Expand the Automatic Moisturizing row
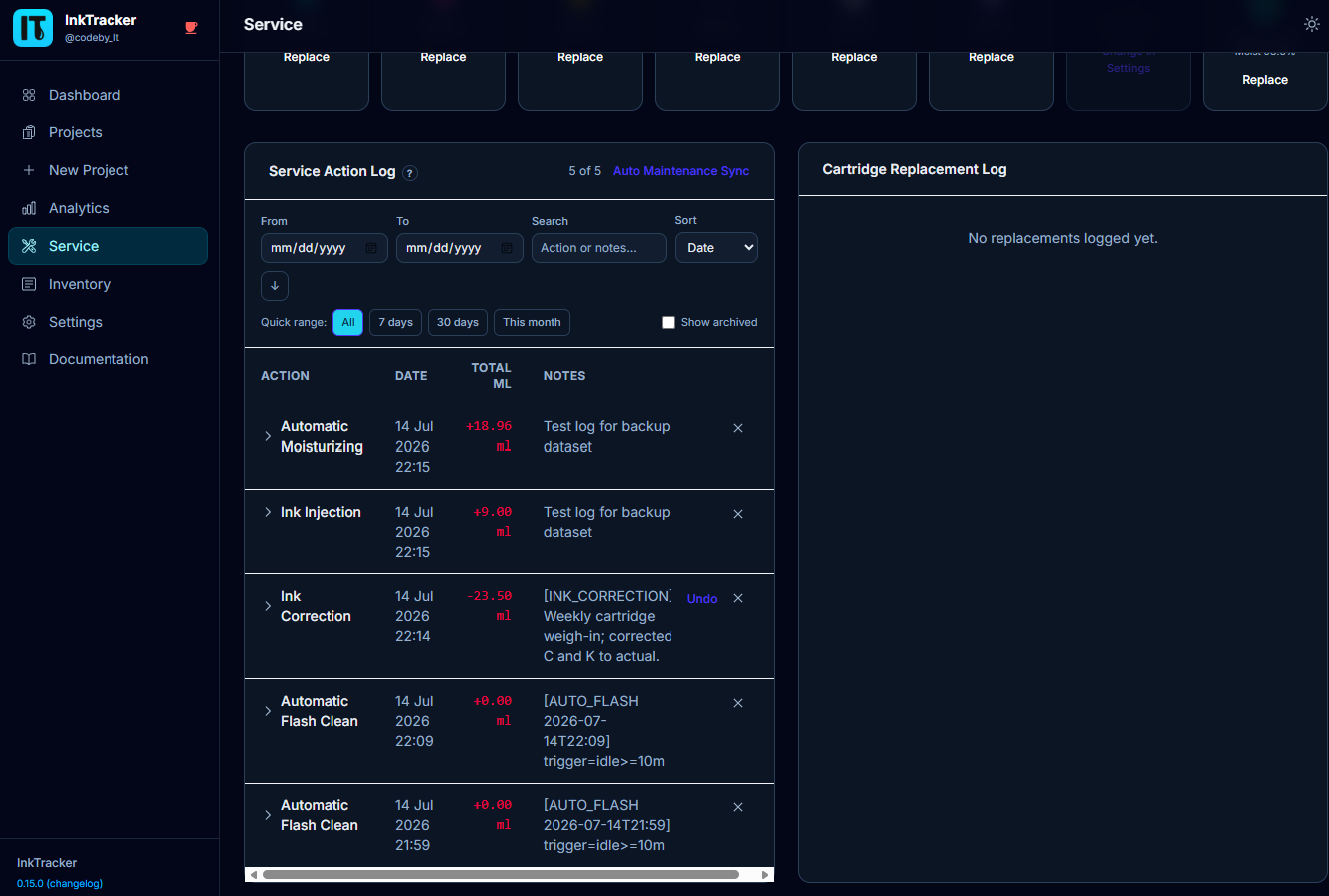 tap(268, 436)
